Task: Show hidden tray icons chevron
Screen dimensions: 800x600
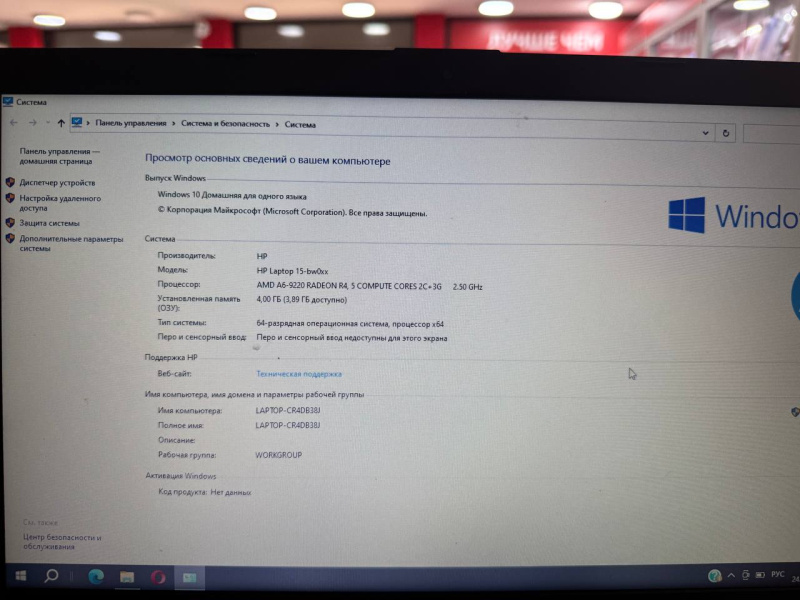Action: coord(731,576)
